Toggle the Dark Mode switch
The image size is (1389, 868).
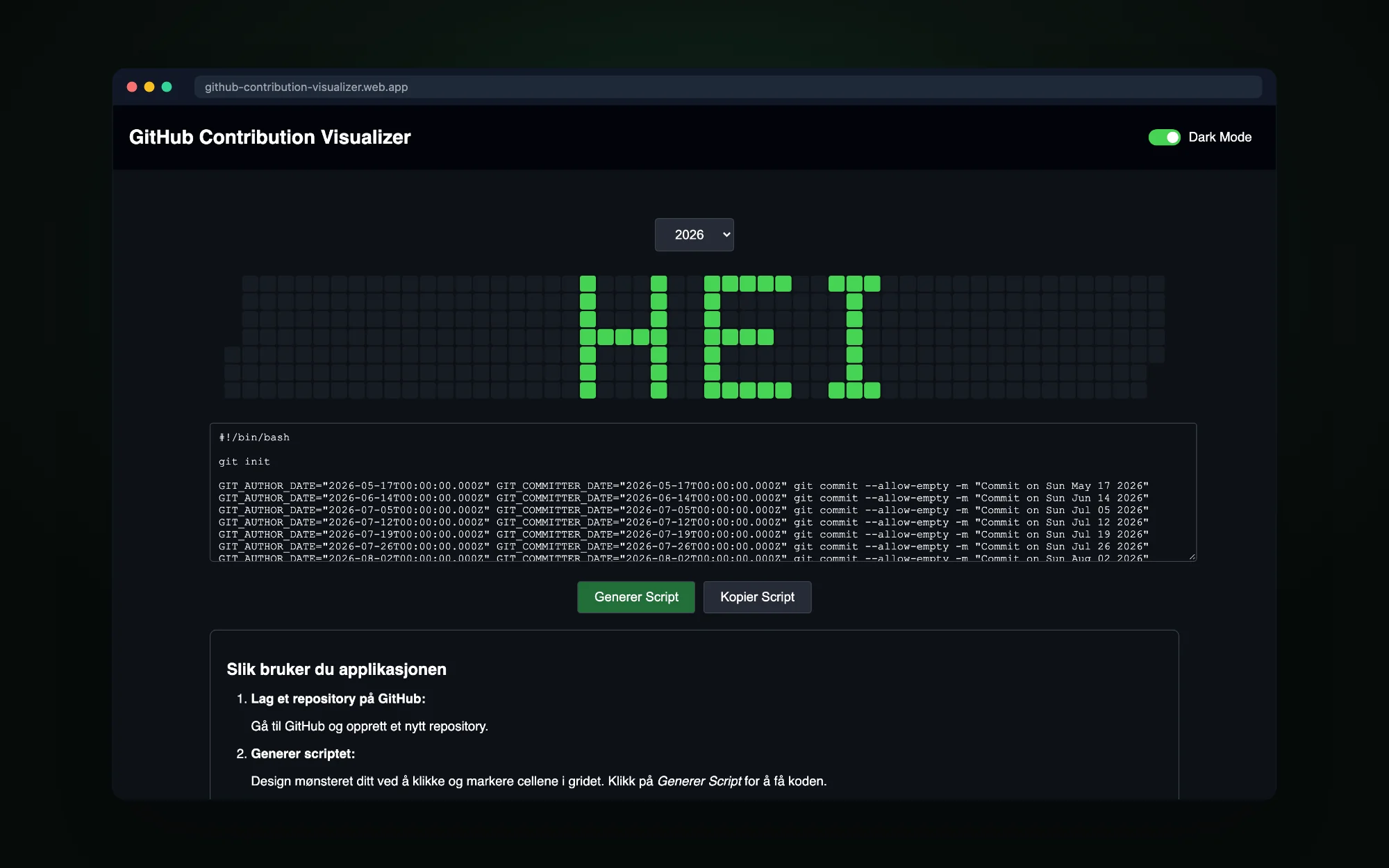[x=1164, y=137]
